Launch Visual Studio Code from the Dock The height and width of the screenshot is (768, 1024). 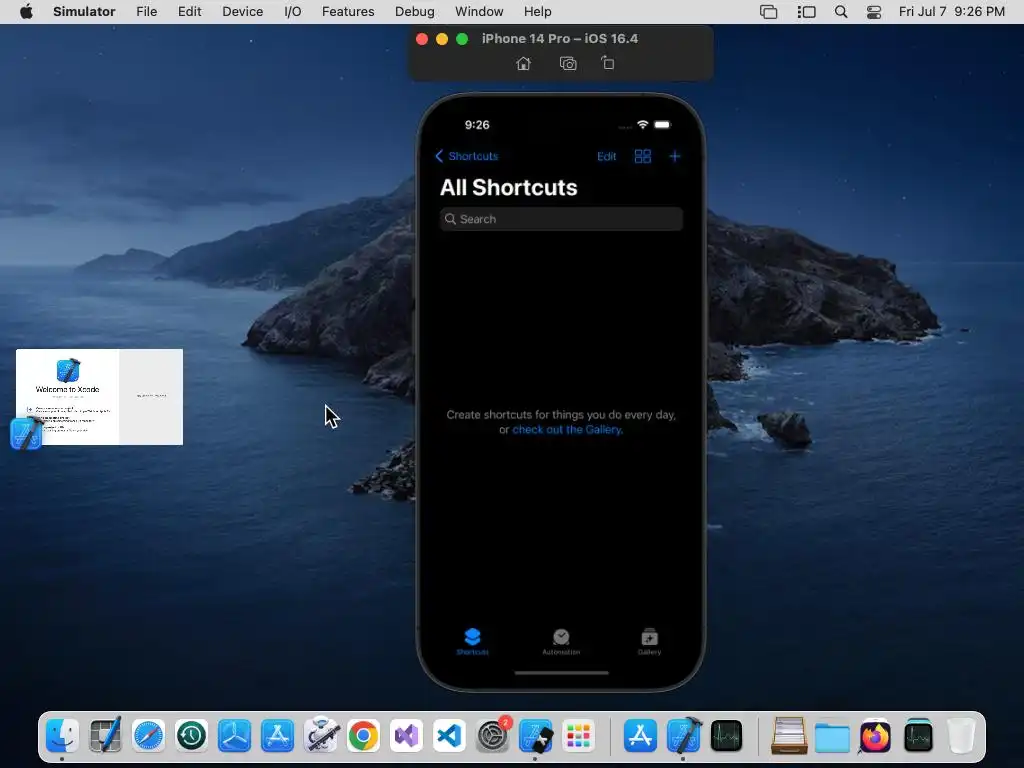pos(449,736)
